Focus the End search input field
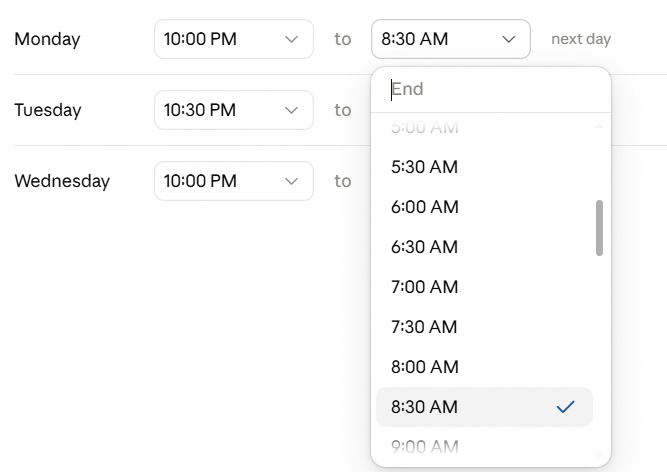The image size is (667, 472). (491, 90)
